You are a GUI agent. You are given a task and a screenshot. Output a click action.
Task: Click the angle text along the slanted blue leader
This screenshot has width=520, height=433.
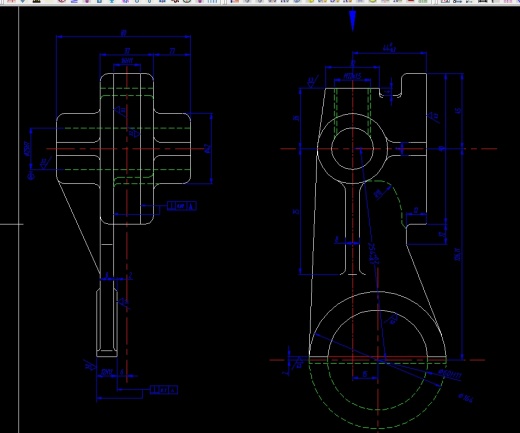(374, 254)
